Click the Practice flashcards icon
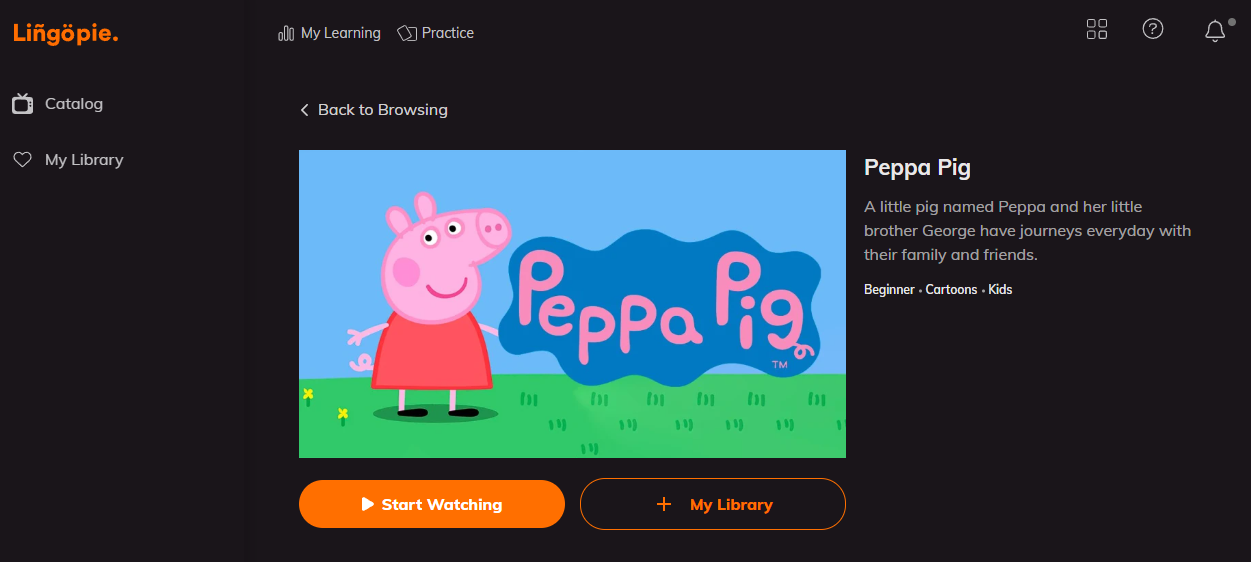1251x562 pixels. [x=406, y=33]
